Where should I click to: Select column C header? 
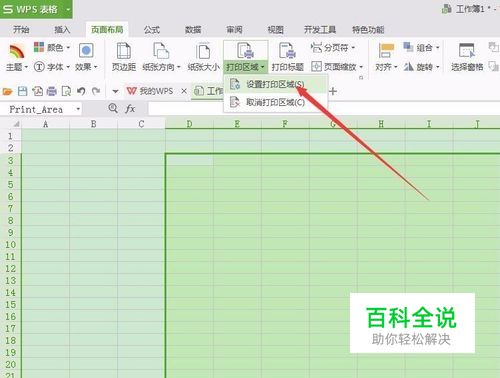(141, 124)
